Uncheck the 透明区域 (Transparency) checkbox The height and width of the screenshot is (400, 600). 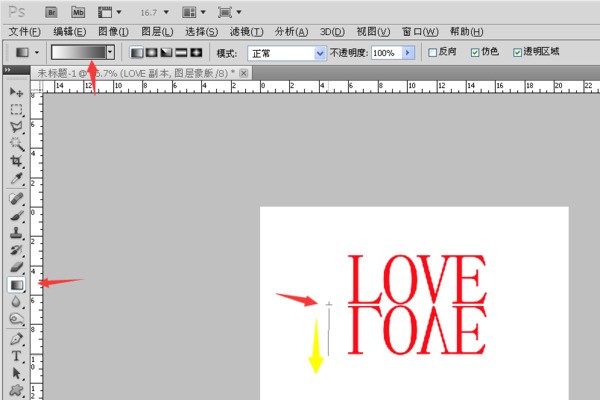(517, 52)
